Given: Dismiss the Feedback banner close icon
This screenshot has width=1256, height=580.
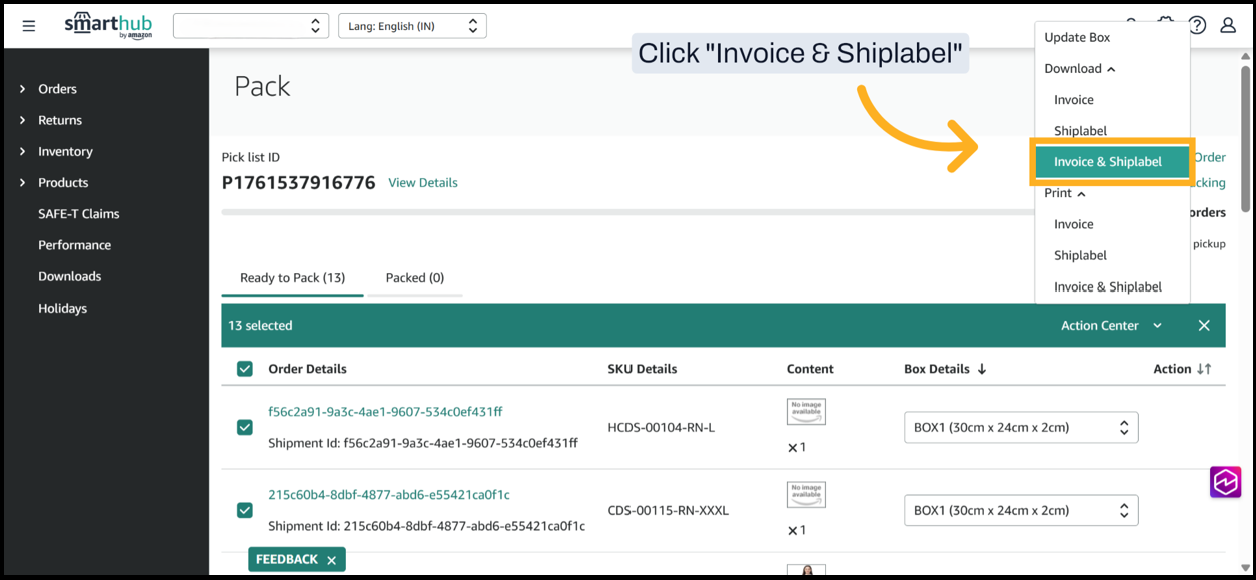Looking at the screenshot, I should (331, 560).
